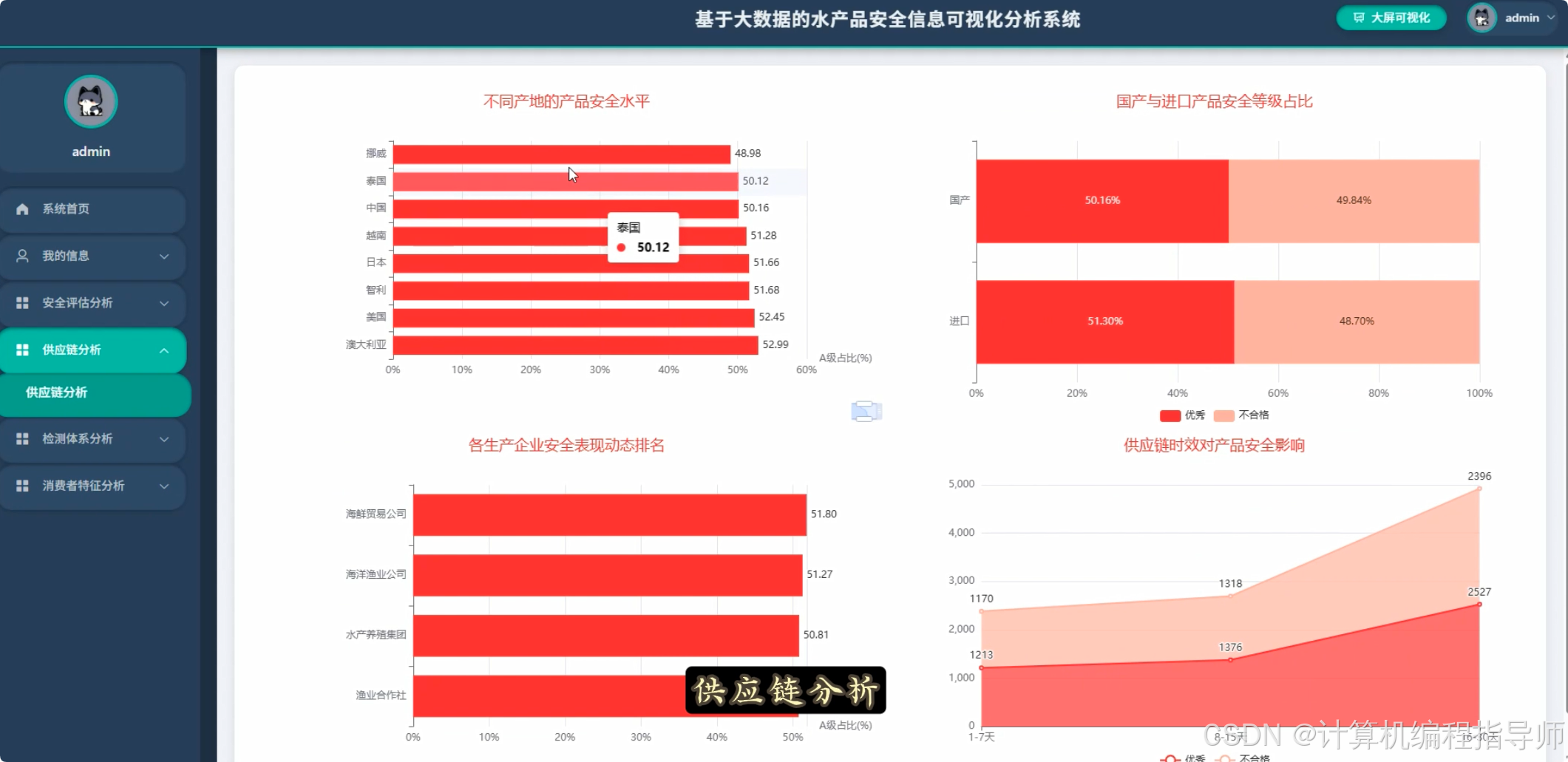Click the 国产 50.16% red segment
Screen dimensions: 1568x762
[x=1102, y=201]
